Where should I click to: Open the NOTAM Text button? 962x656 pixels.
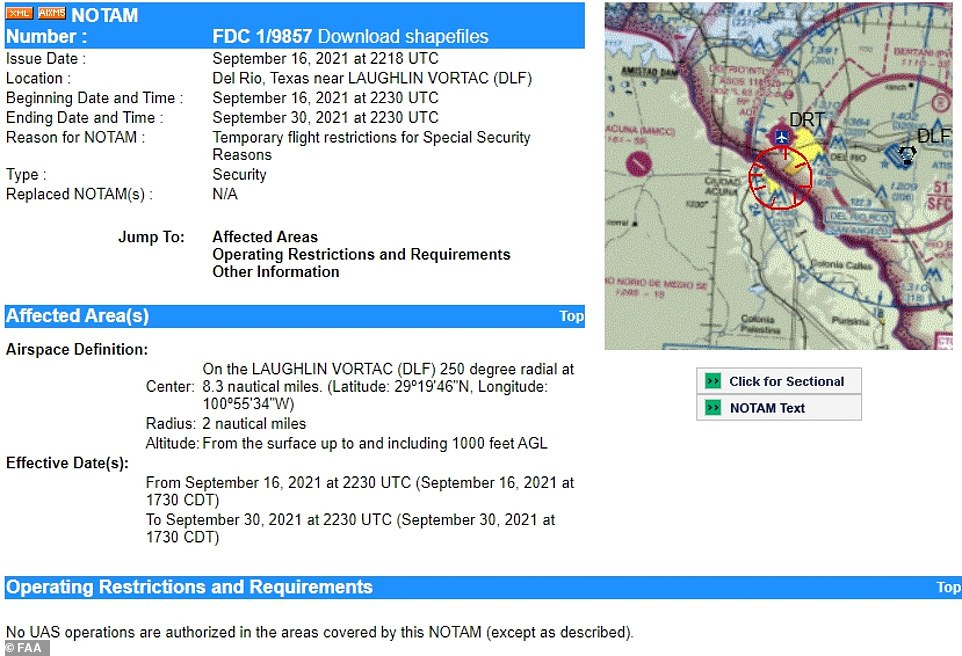(779, 408)
